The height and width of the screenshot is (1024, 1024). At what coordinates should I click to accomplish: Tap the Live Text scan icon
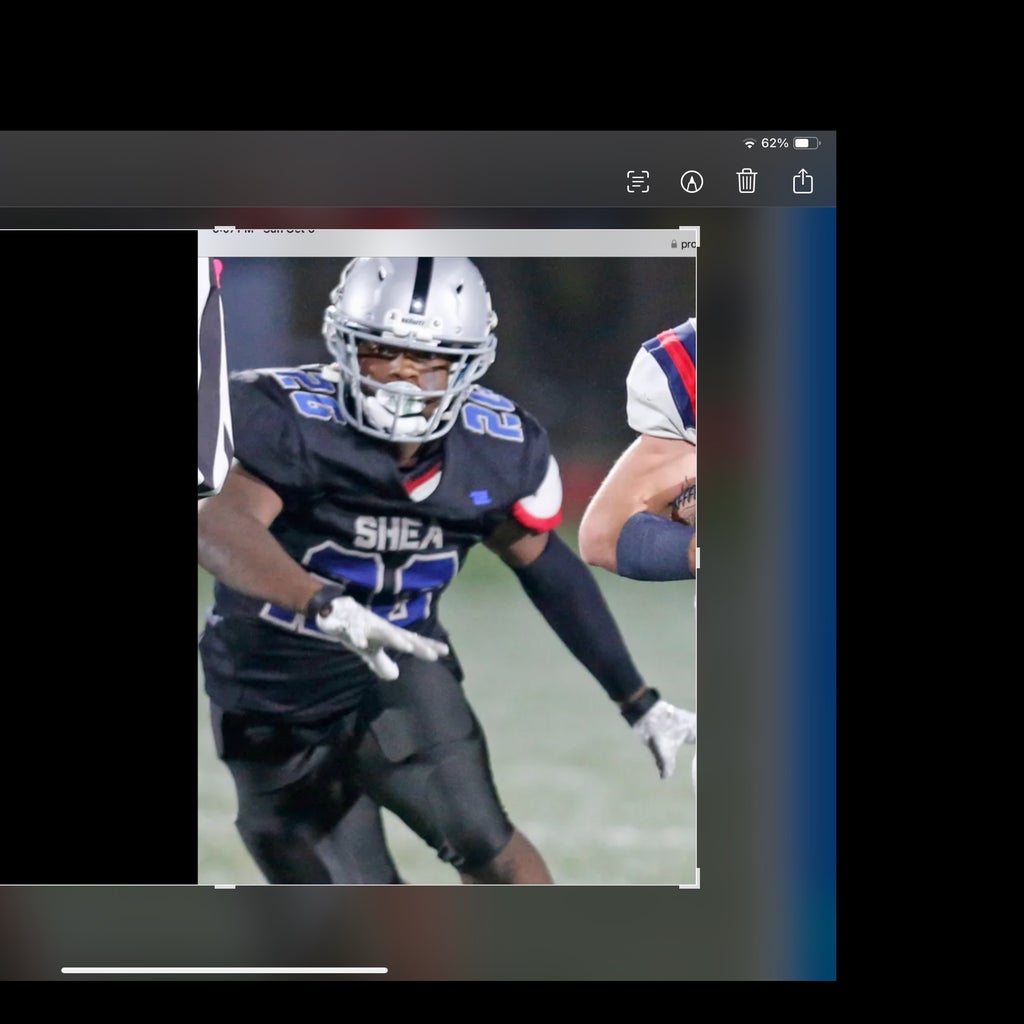click(x=637, y=182)
